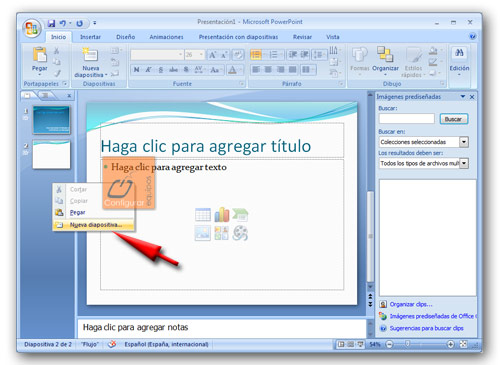Open the Animaciones tab
The height and width of the screenshot is (365, 500).
(166, 37)
